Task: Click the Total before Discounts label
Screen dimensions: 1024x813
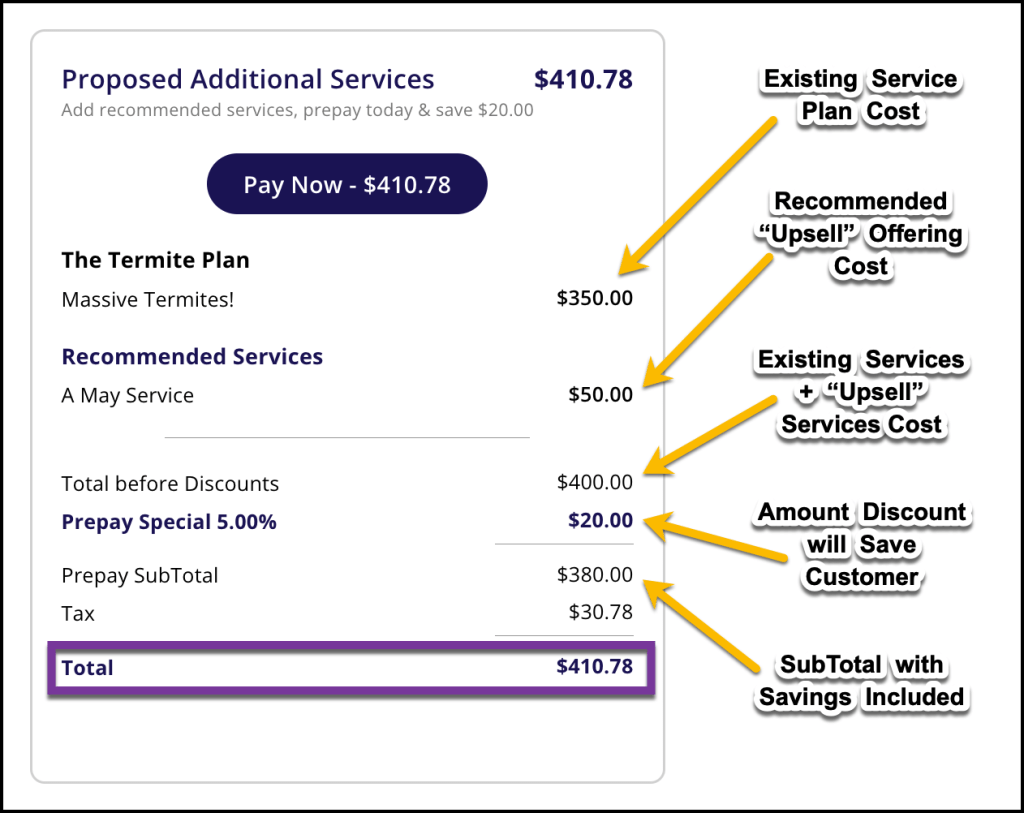Action: [170, 484]
